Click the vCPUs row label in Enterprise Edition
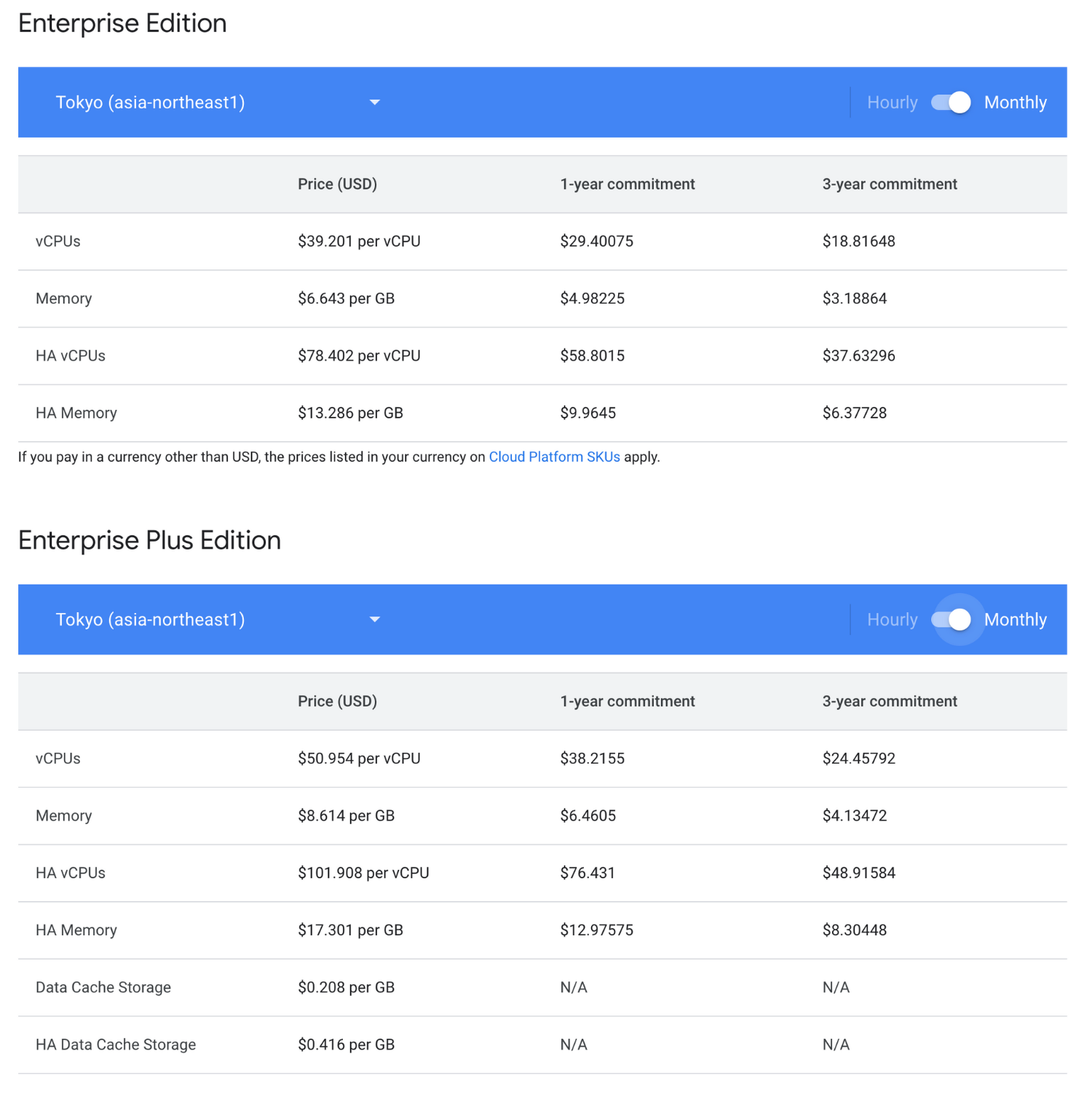This screenshot has width=1092, height=1105. coord(58,241)
